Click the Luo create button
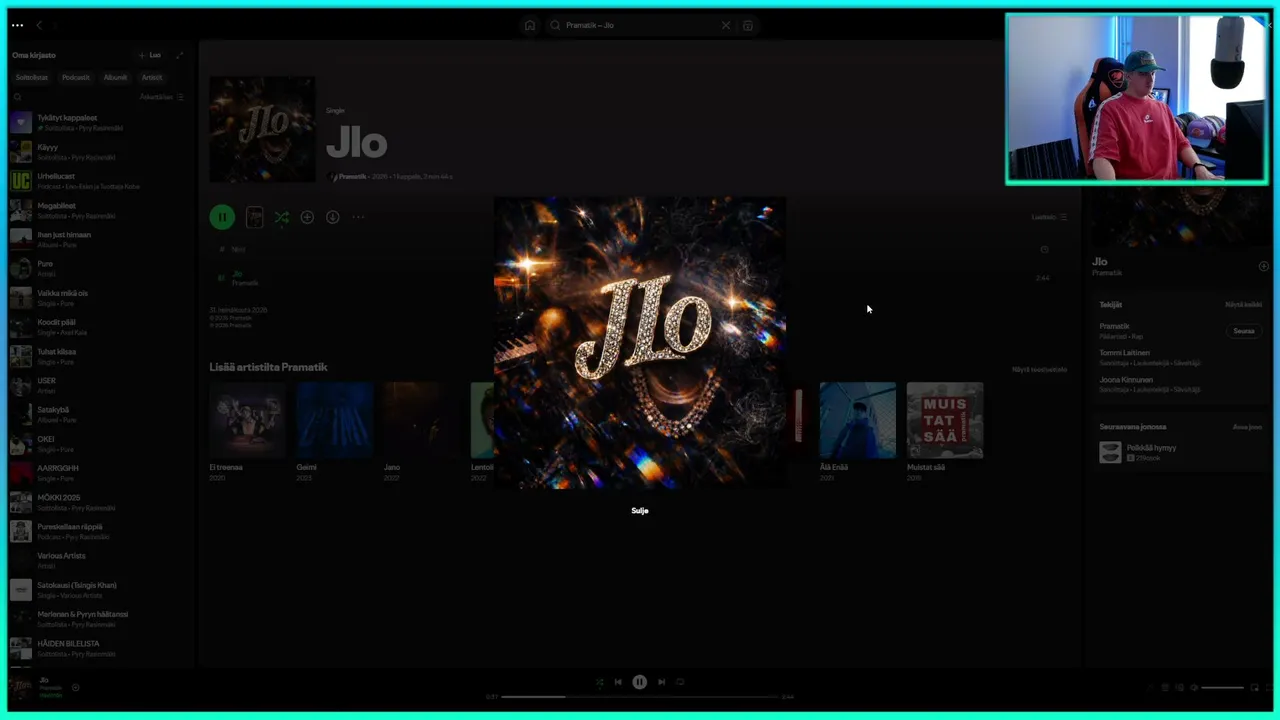The height and width of the screenshot is (720, 1280). point(149,55)
